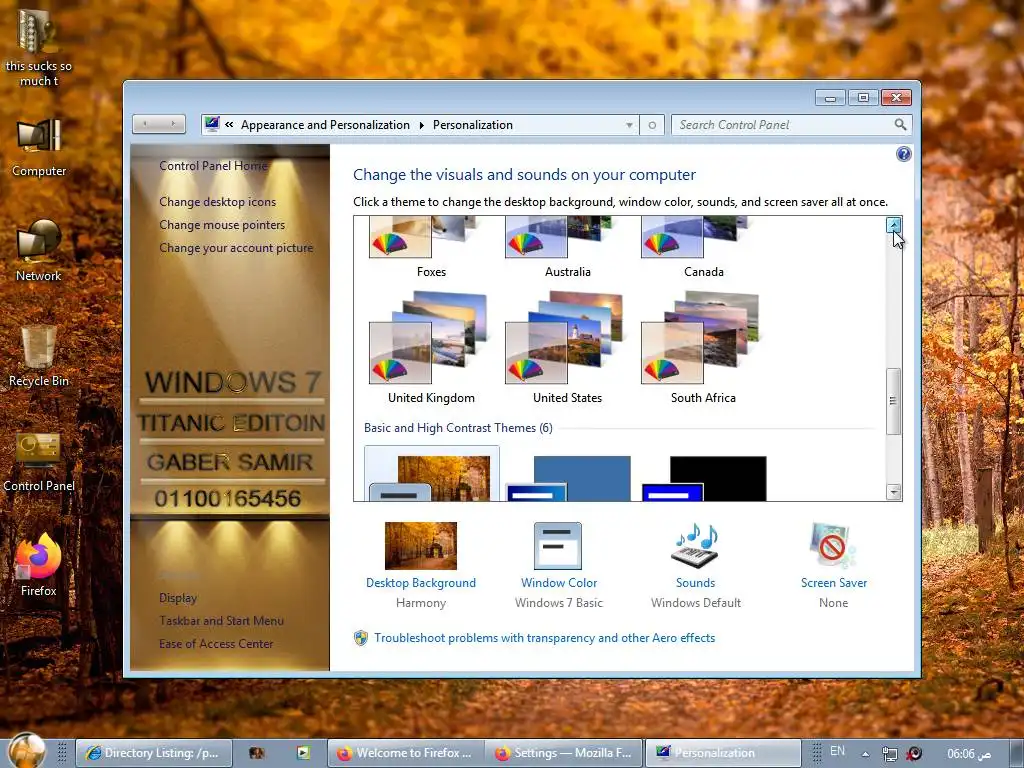Open the Firefox desktop icon
Screen dimensions: 1024x768
click(39, 566)
